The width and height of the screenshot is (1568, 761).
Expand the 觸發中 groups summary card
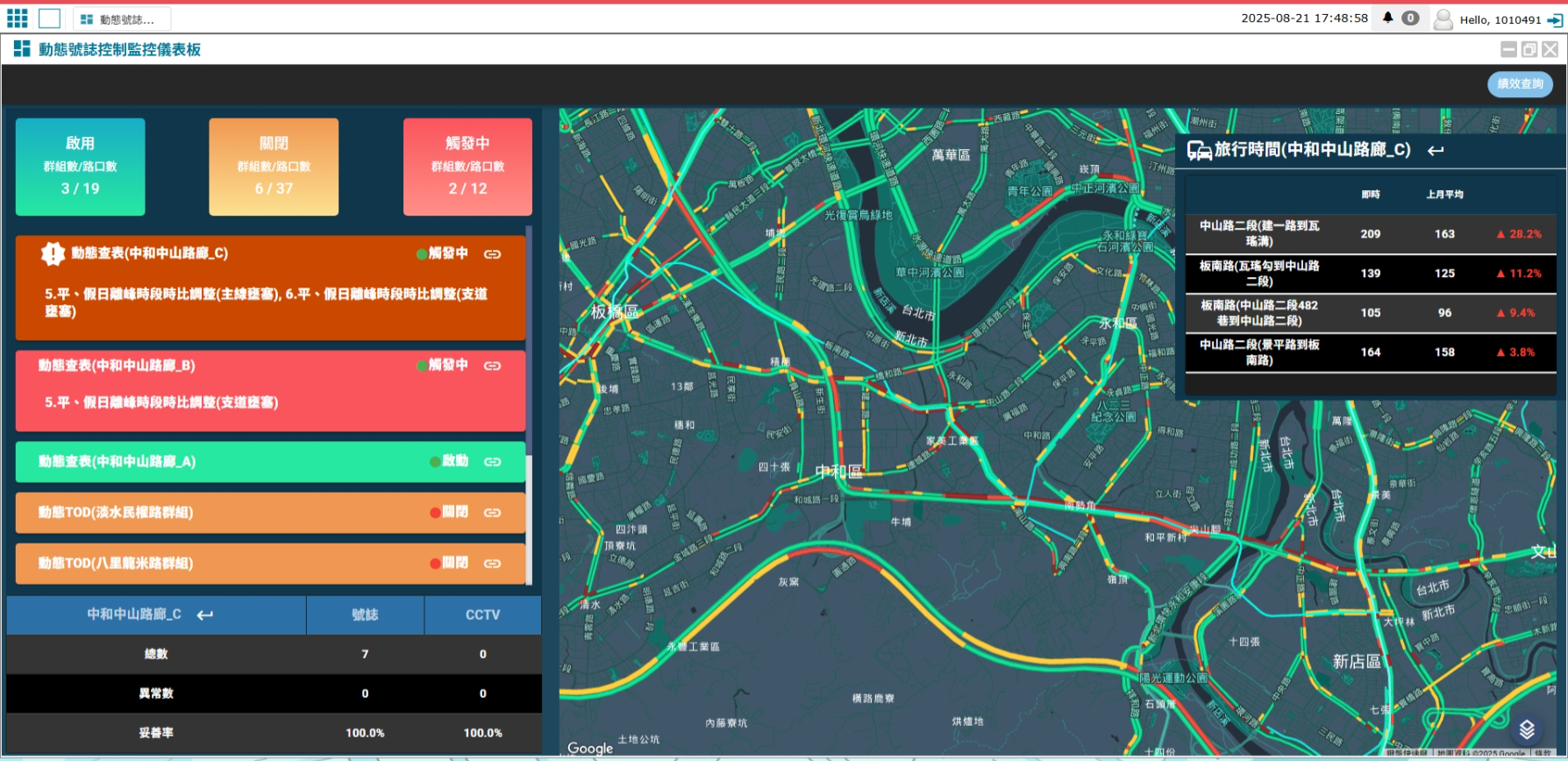[467, 167]
